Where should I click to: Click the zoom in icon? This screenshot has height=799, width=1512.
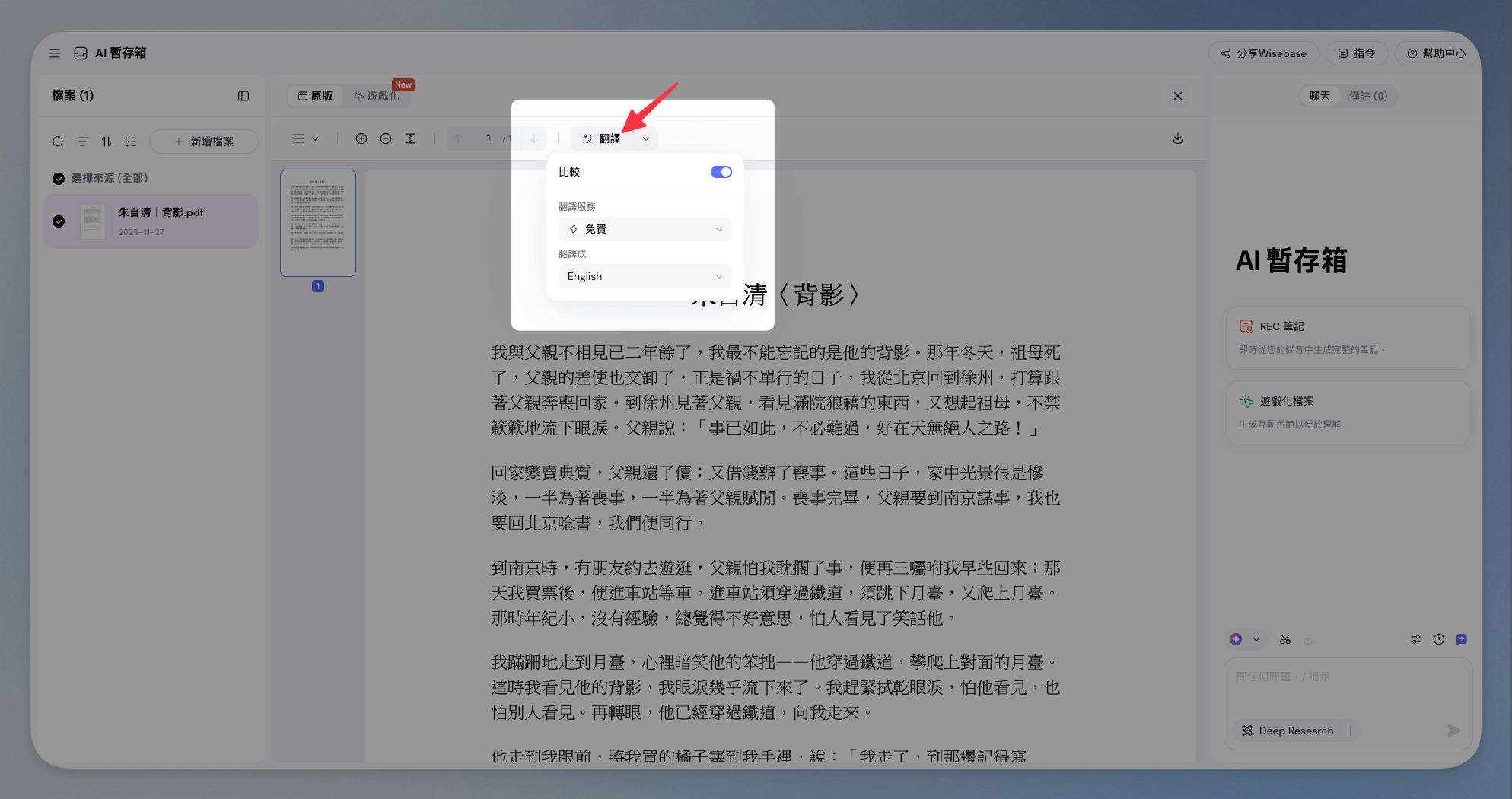point(361,138)
